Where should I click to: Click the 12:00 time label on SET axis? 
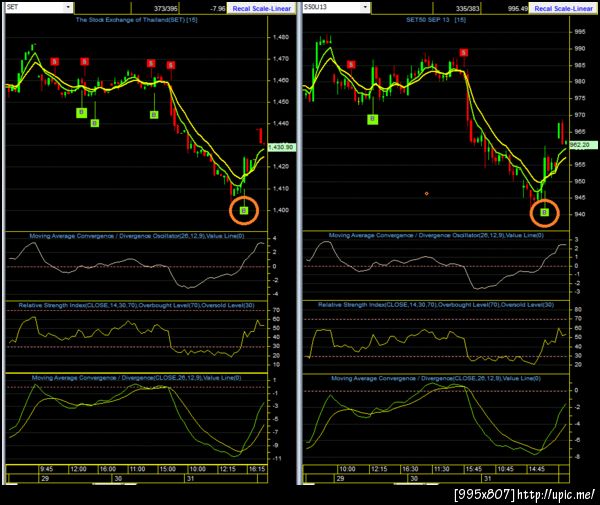[x=78, y=469]
